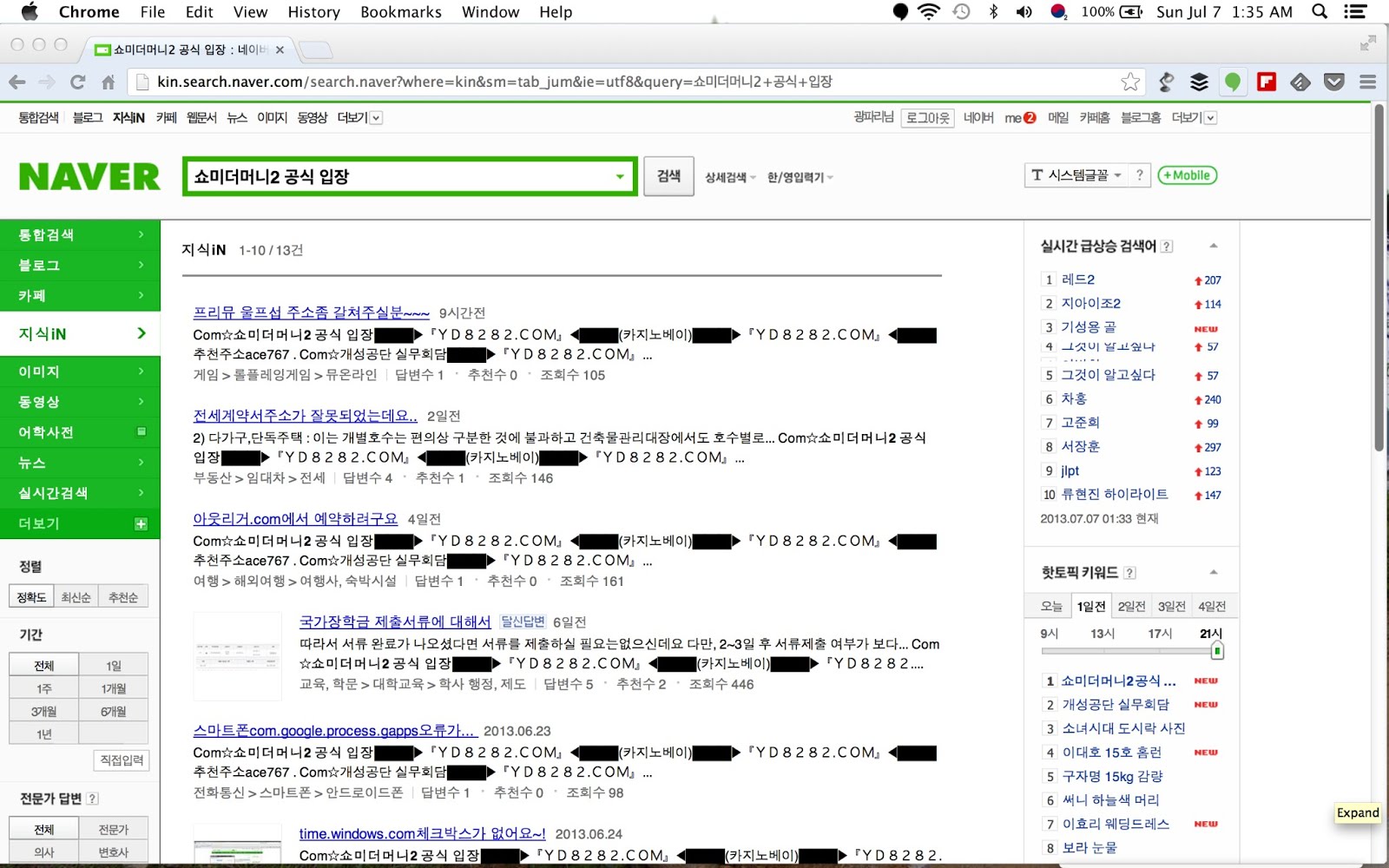
Task: Open the Chrome hamburger menu
Action: (1367, 82)
